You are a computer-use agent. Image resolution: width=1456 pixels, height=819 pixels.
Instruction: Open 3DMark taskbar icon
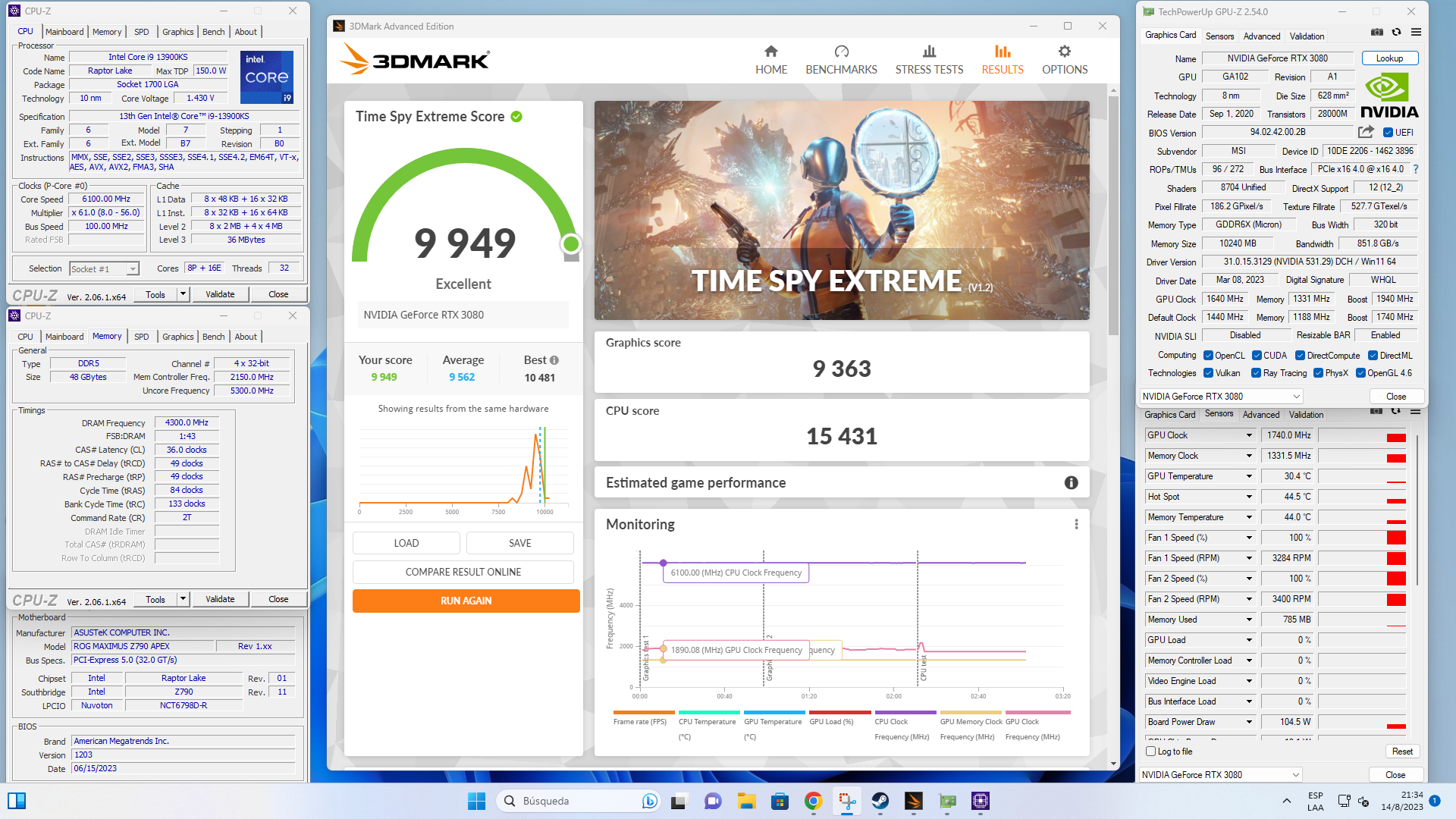913,801
